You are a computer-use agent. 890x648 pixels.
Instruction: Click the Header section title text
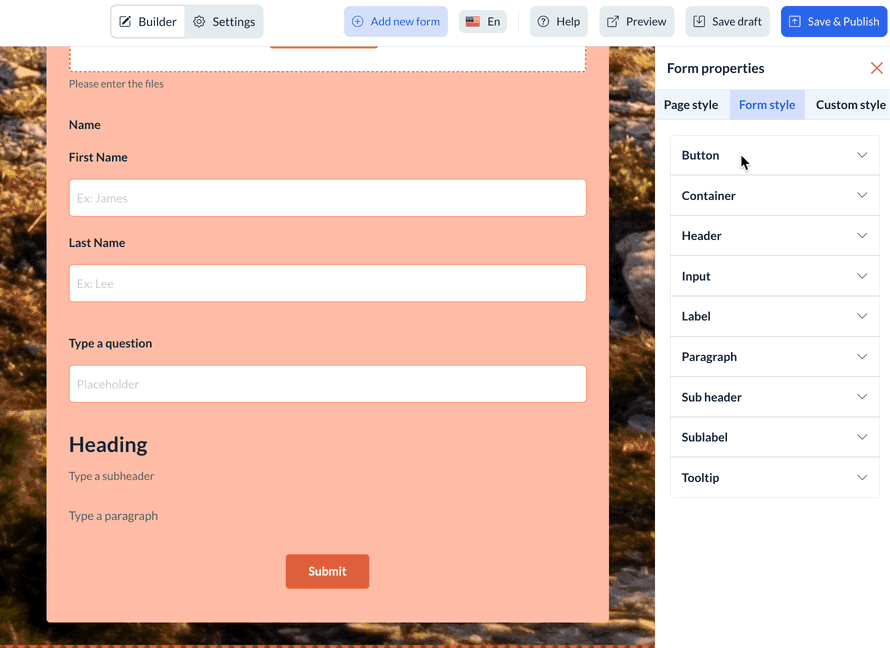[x=702, y=235]
